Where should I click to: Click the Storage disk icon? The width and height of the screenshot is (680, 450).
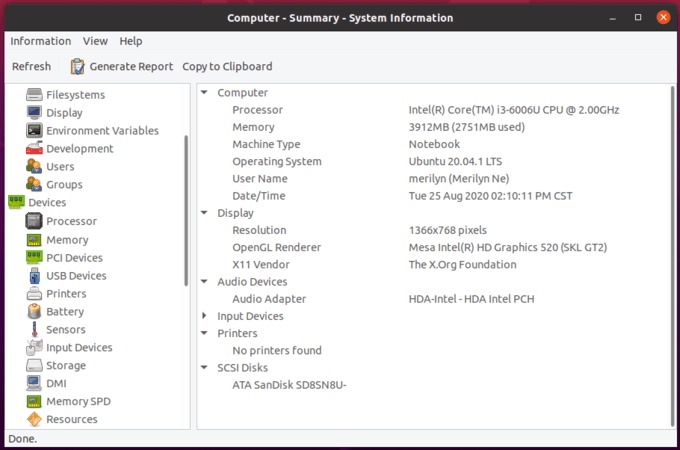pos(34,365)
